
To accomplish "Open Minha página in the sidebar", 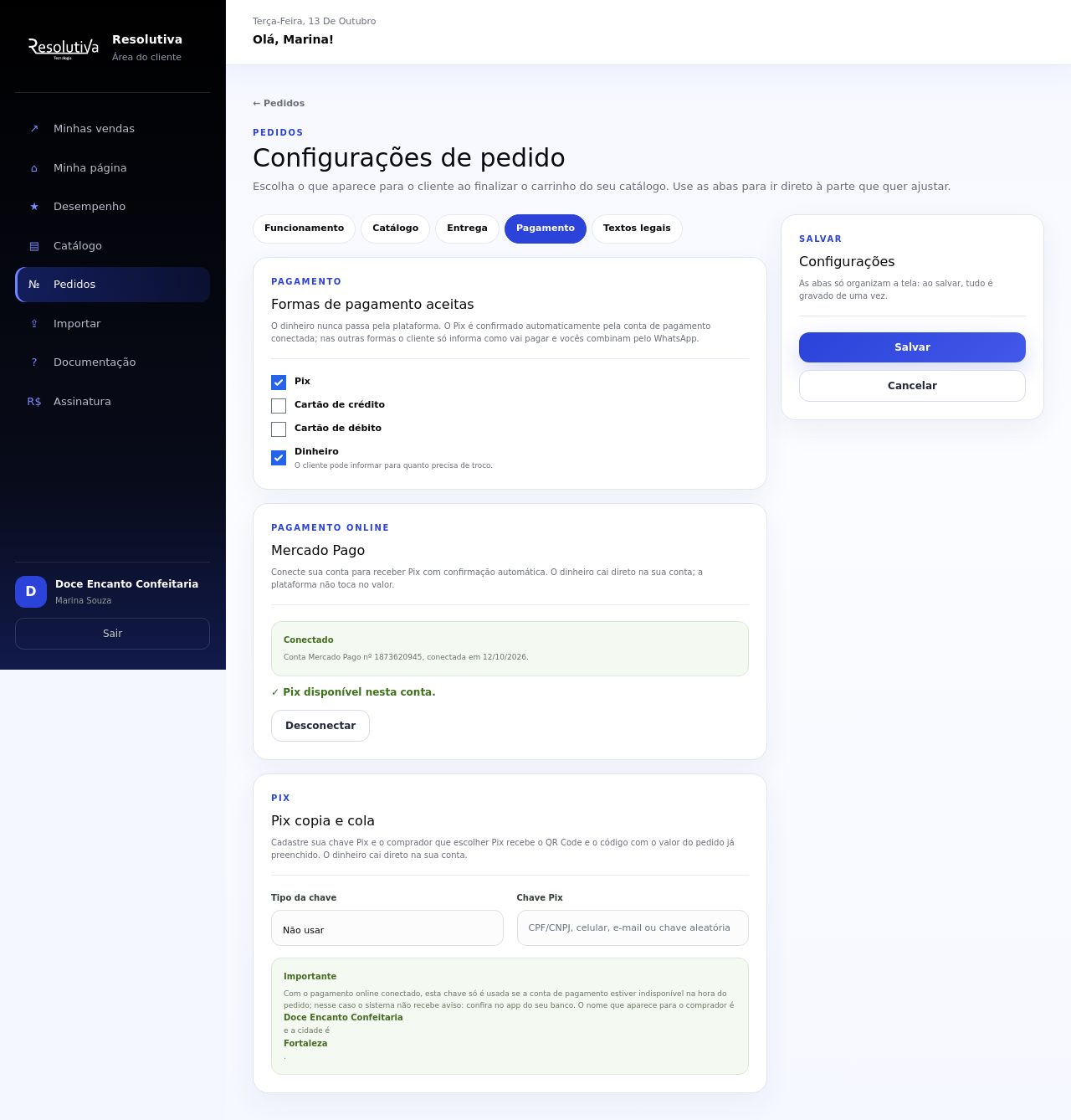I will (x=112, y=168).
